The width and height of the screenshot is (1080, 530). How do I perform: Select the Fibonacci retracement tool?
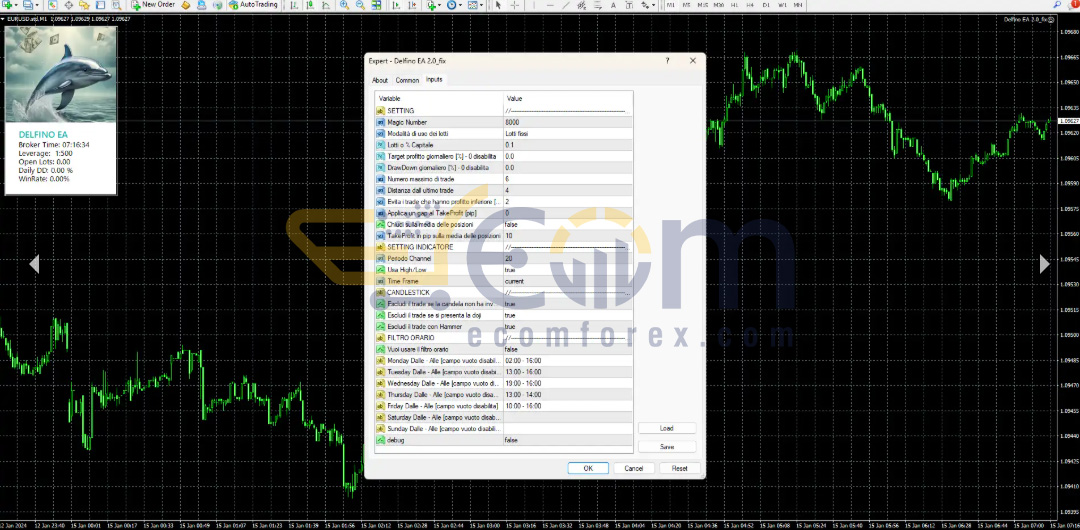point(597,5)
